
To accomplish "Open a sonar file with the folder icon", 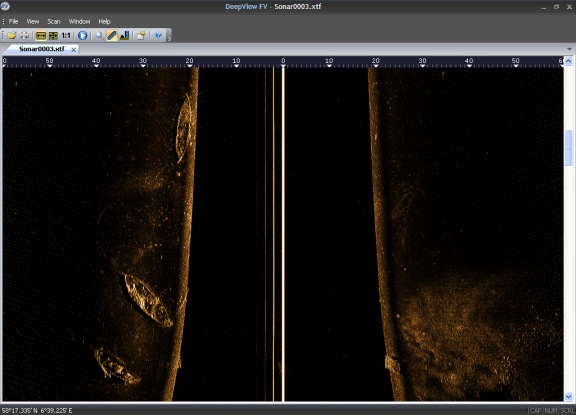I will point(12,35).
